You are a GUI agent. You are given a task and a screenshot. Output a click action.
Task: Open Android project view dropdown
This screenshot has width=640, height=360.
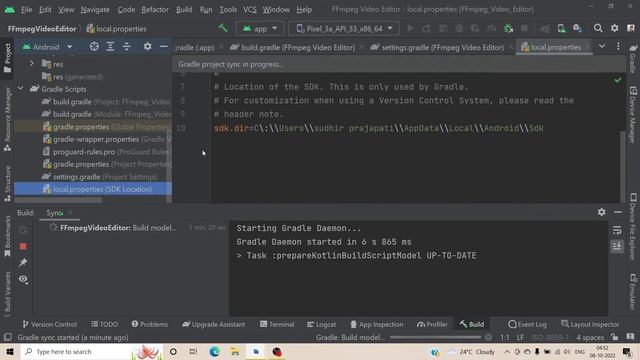[47, 47]
